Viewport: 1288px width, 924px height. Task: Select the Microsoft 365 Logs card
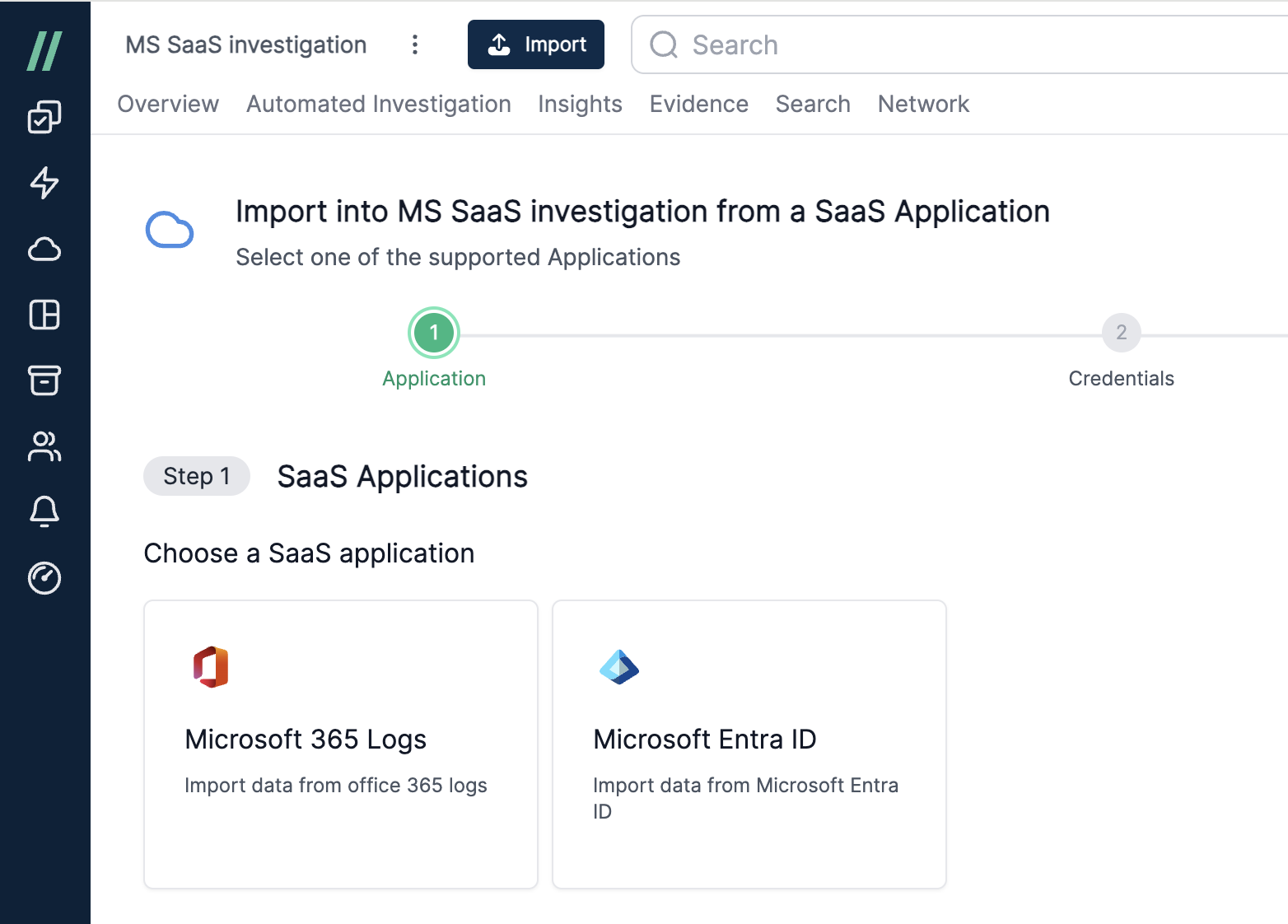point(341,744)
